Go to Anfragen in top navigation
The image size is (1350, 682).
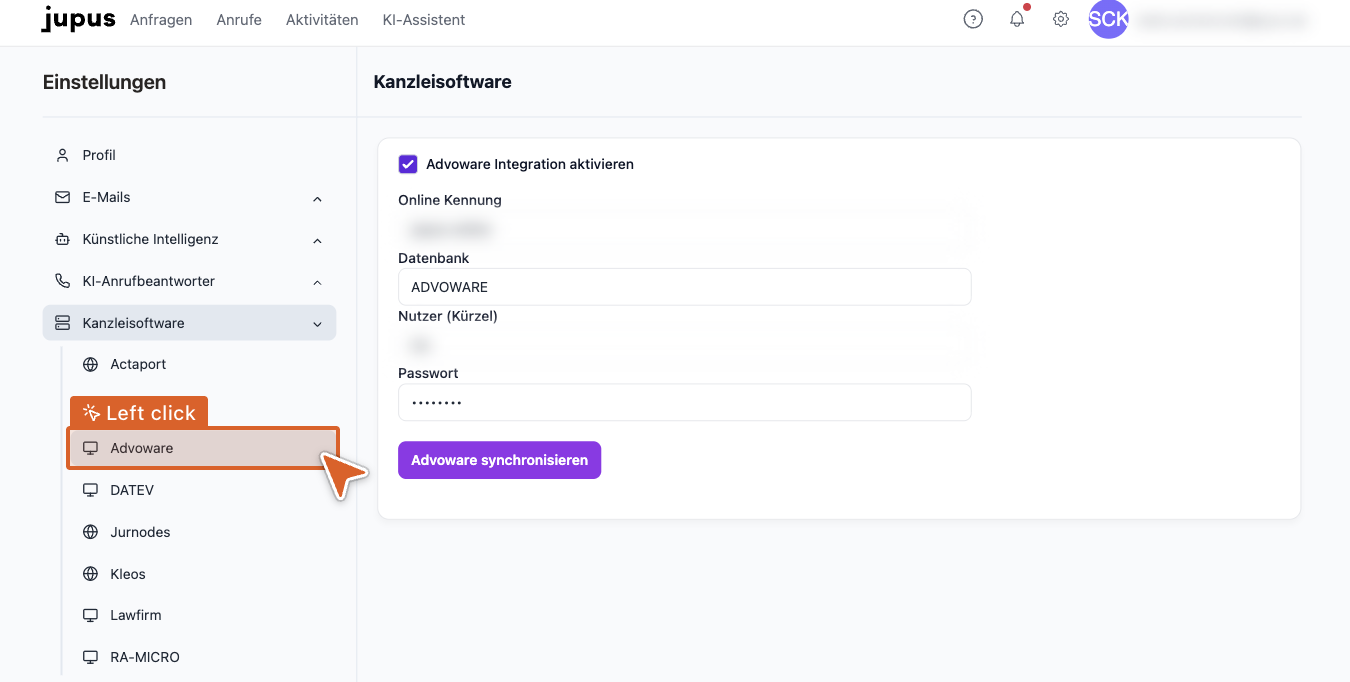tap(161, 20)
